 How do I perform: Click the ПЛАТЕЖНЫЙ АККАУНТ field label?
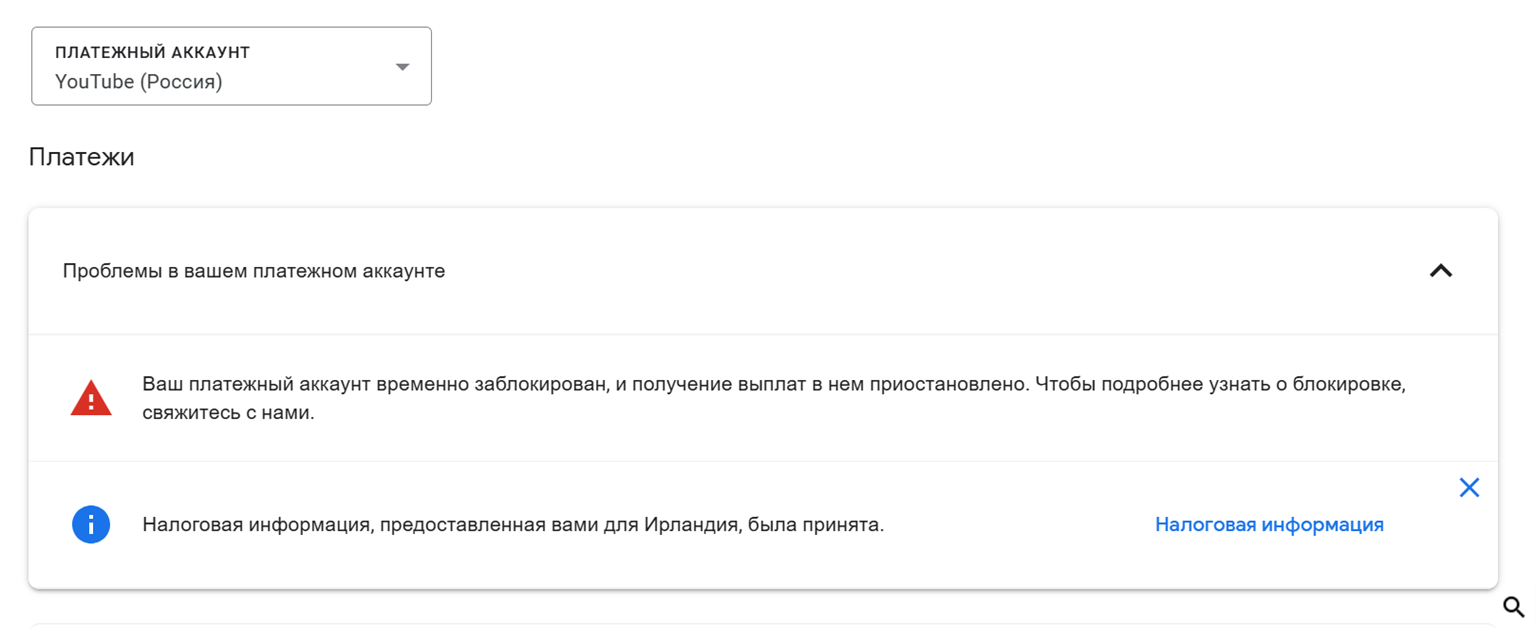(152, 52)
